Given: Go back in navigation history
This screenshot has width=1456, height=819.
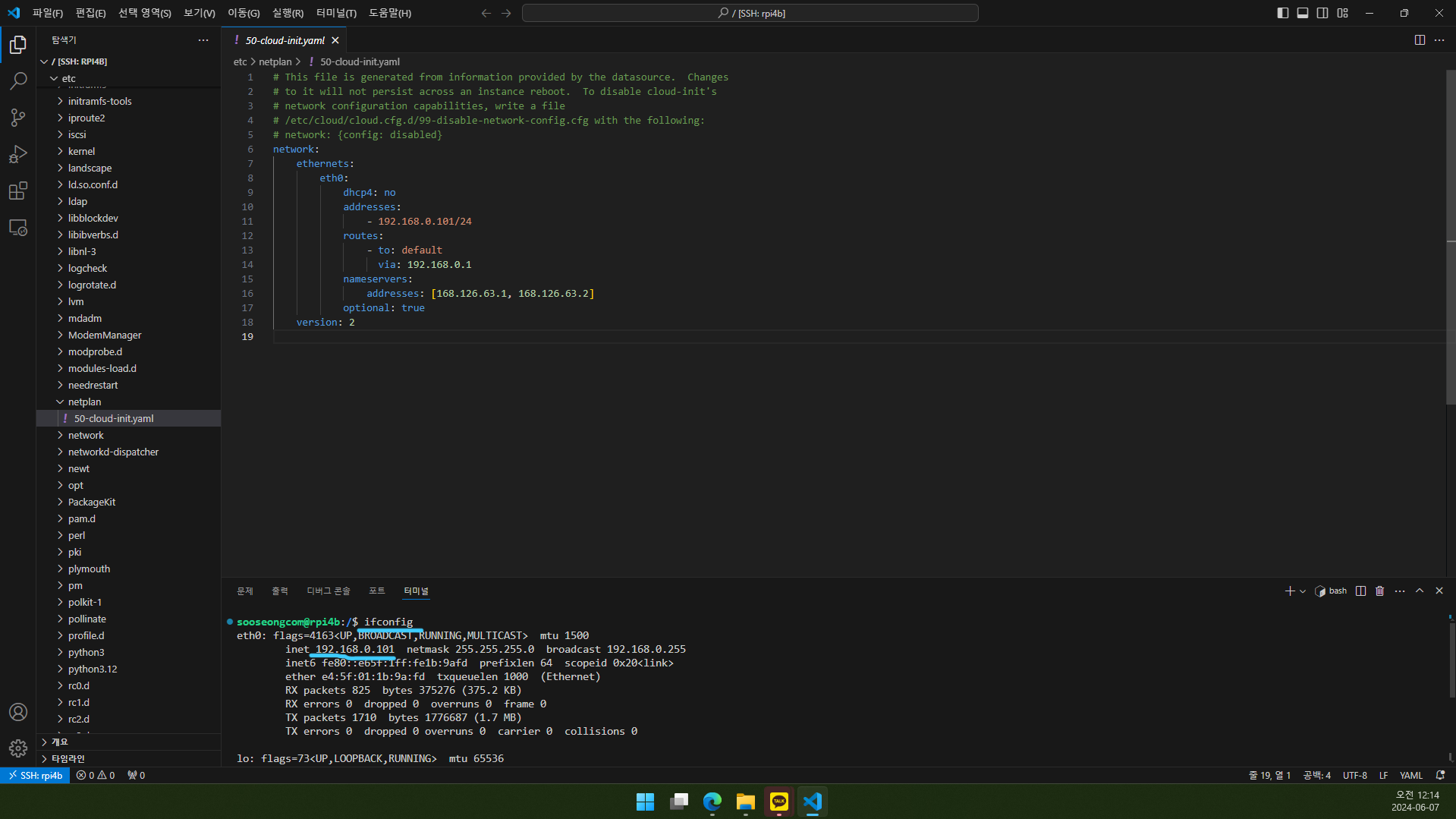Looking at the screenshot, I should point(486,13).
